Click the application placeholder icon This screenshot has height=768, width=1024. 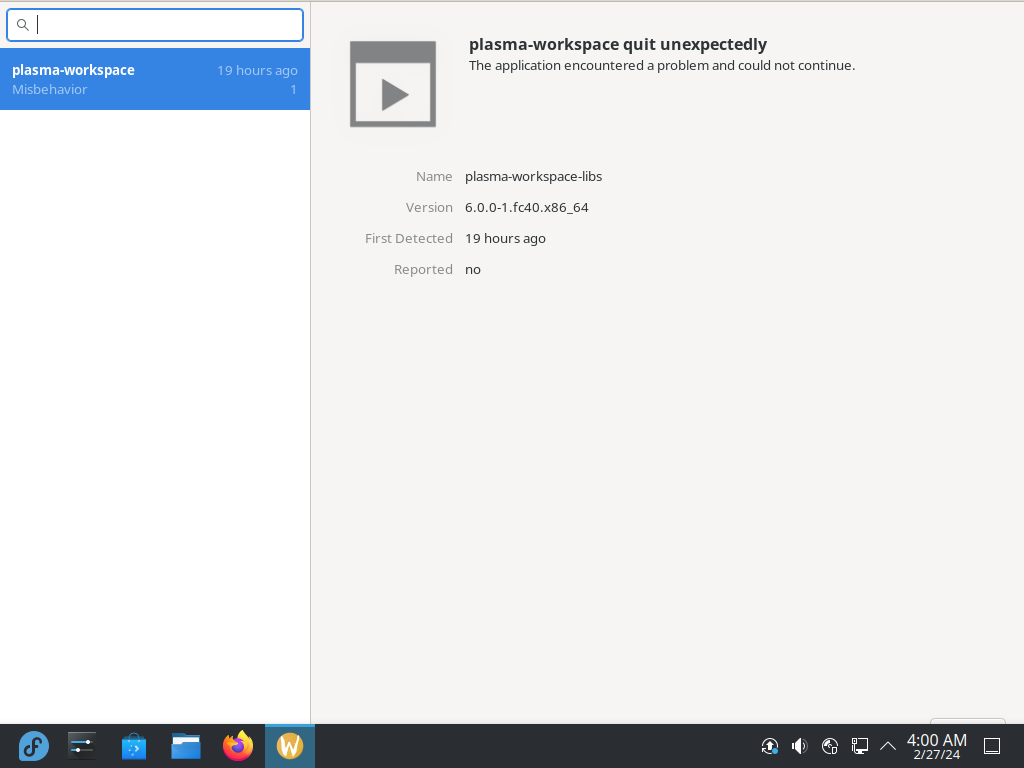[x=393, y=84]
